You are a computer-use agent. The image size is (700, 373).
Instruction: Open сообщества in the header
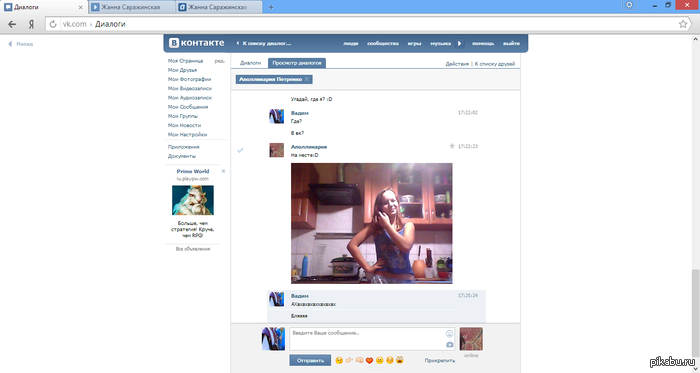[x=383, y=43]
